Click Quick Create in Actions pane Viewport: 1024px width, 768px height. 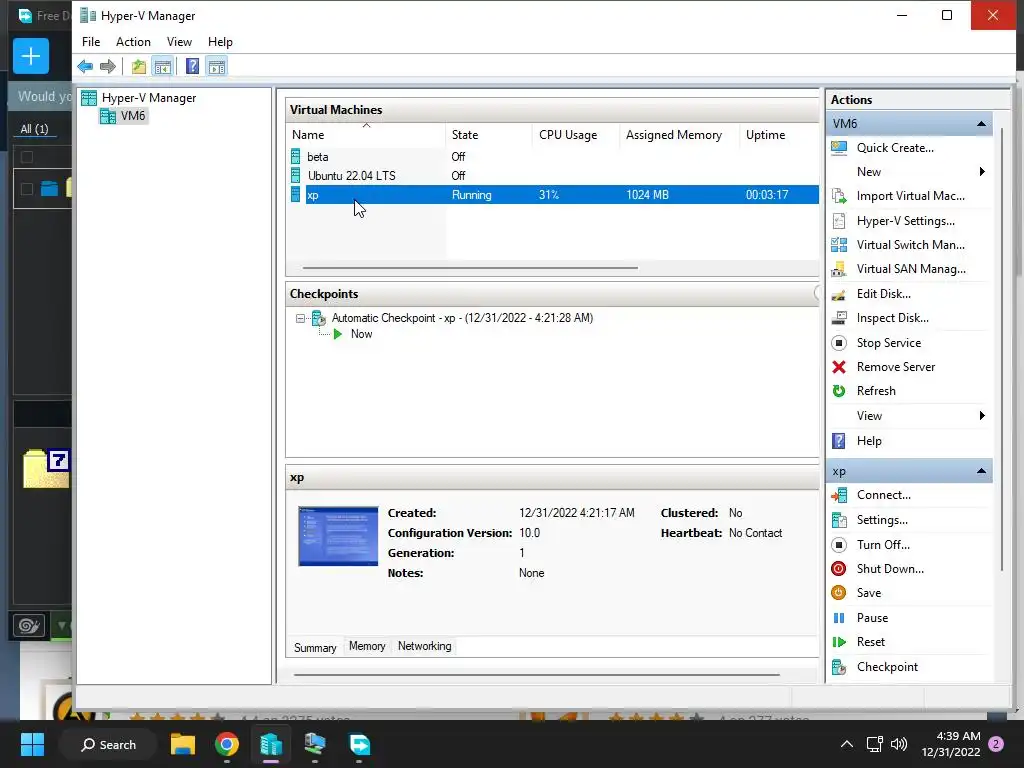coord(895,148)
